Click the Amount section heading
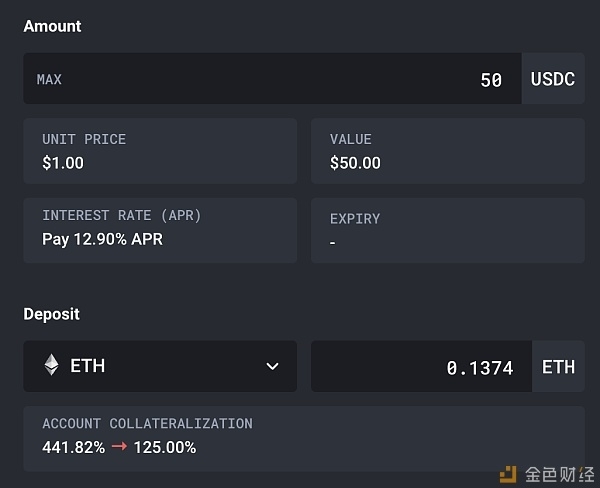 (52, 26)
